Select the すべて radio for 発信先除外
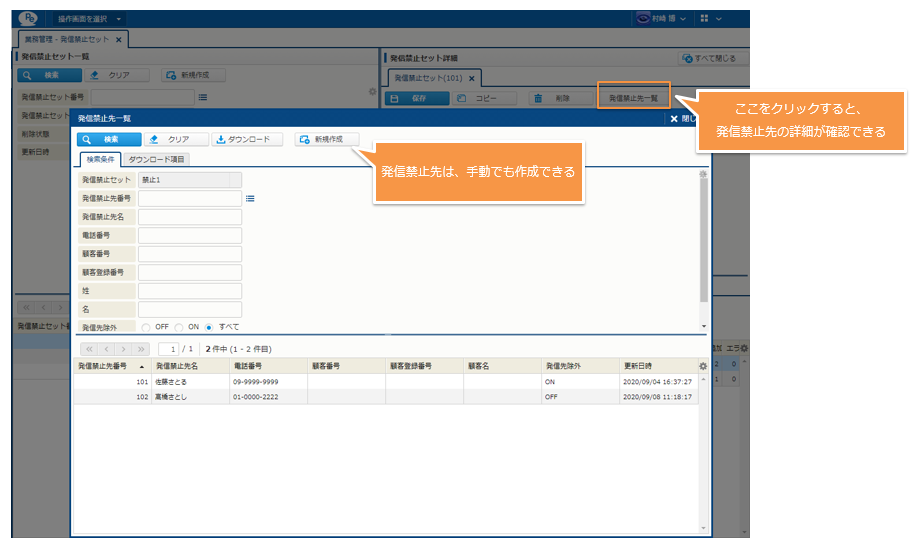 tap(209, 327)
